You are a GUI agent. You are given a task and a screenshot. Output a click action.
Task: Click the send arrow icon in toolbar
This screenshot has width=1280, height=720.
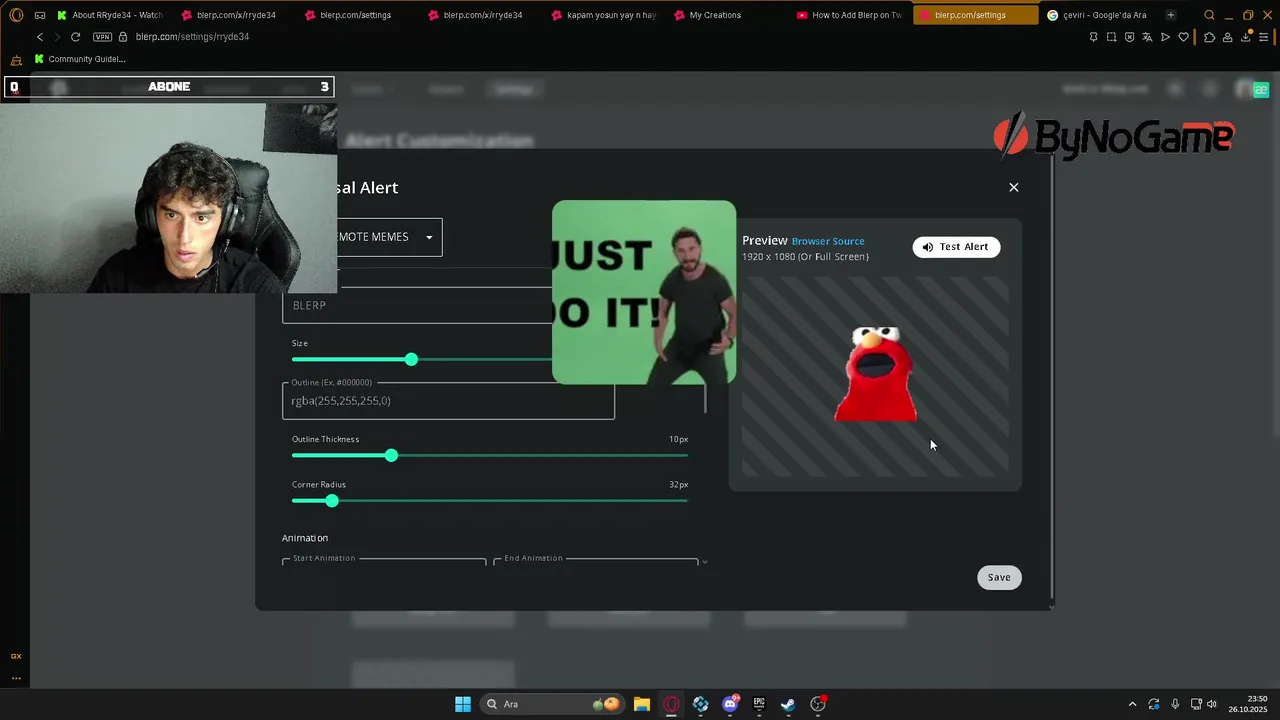click(1165, 37)
